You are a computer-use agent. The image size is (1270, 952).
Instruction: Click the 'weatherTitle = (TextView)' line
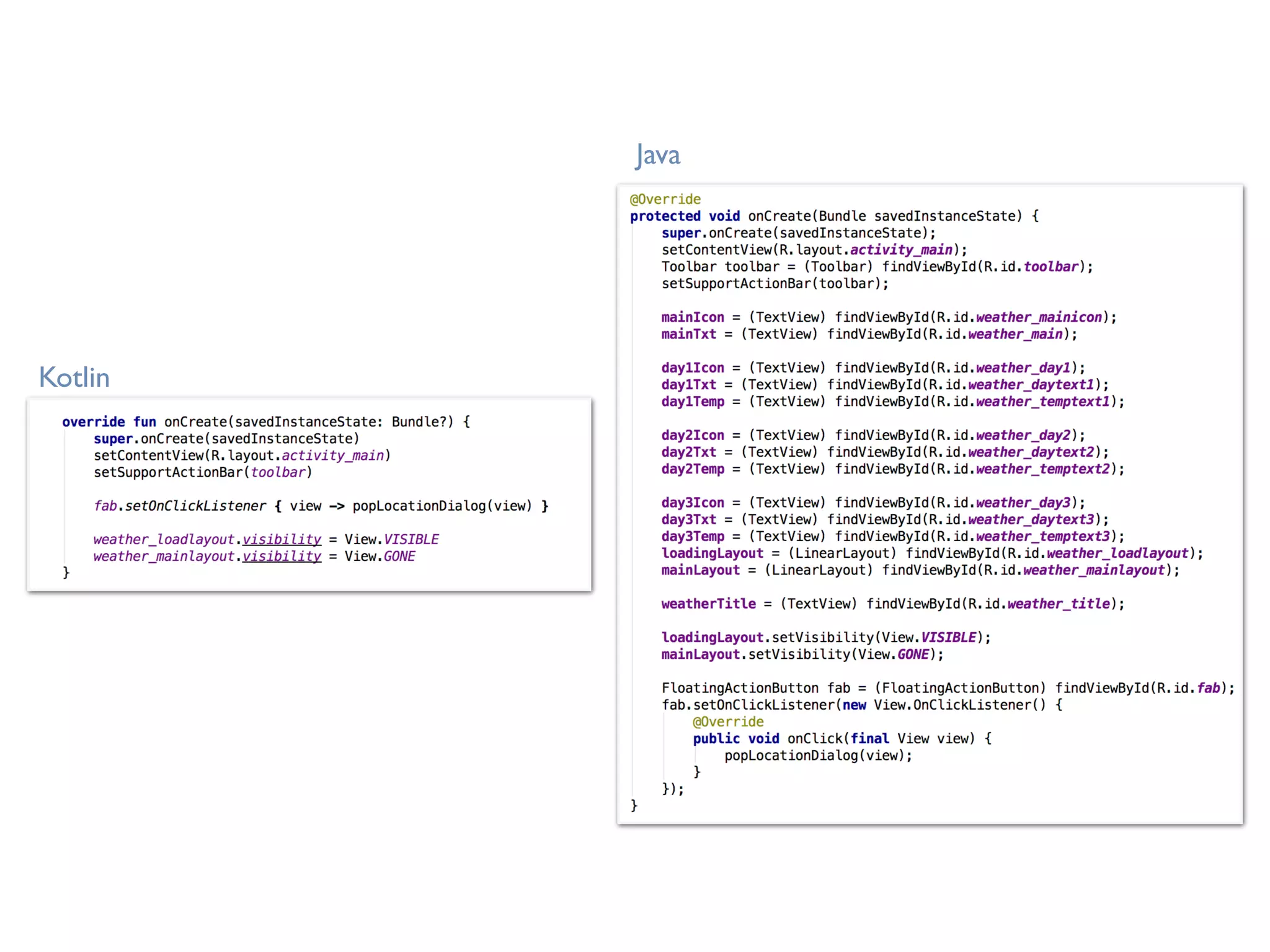click(x=893, y=604)
